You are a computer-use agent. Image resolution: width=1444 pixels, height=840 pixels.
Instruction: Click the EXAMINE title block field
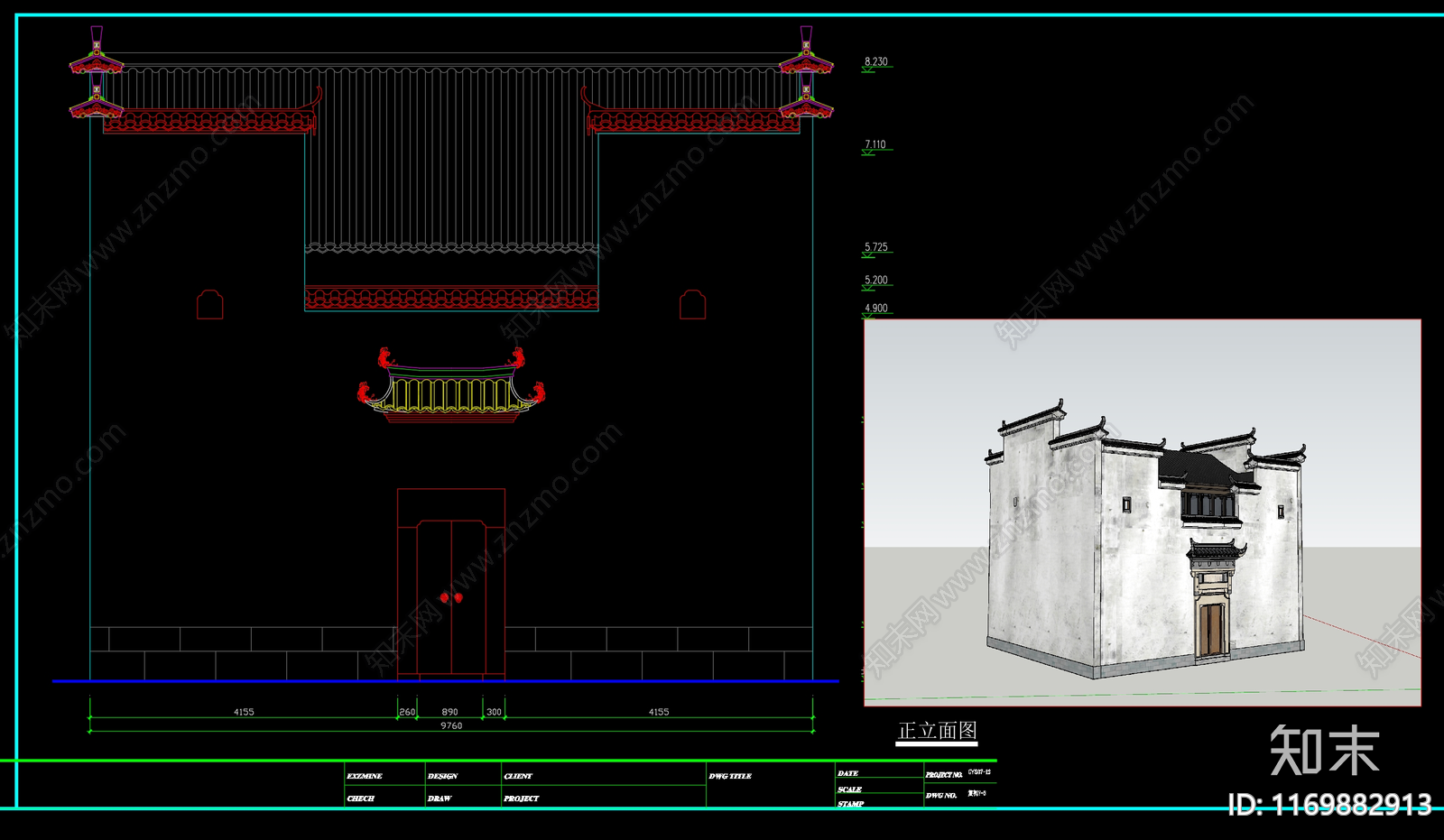pos(365,776)
